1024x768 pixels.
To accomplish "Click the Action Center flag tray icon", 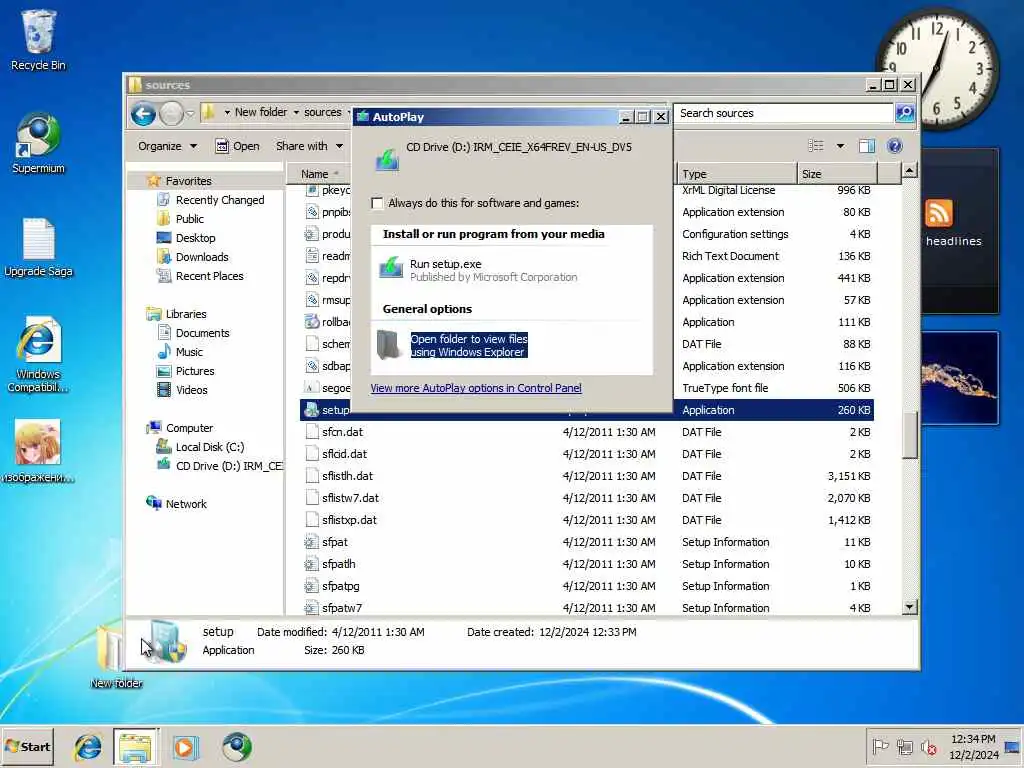I will [x=880, y=746].
